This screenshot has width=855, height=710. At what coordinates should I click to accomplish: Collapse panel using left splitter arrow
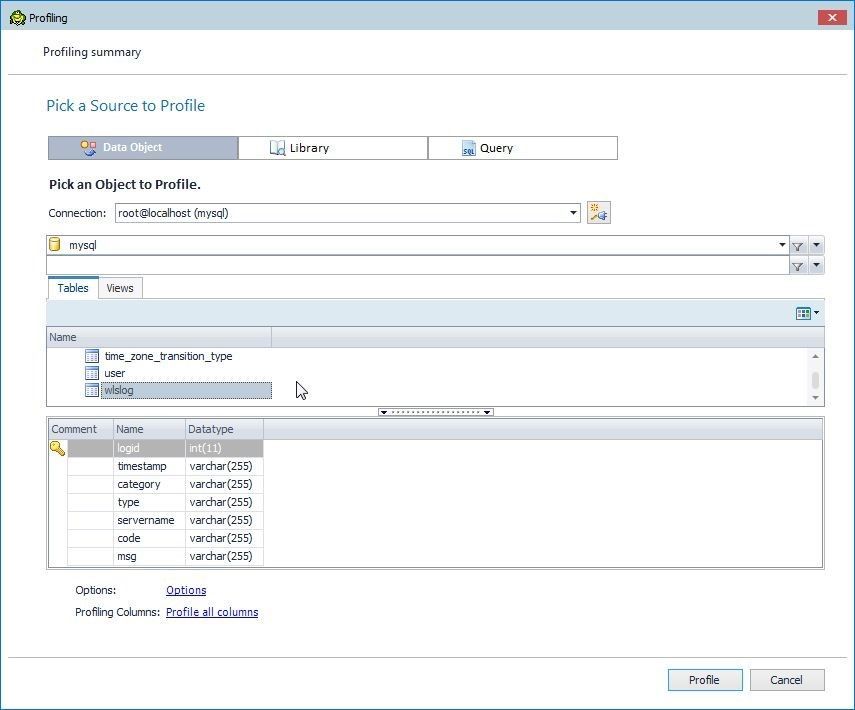point(383,412)
